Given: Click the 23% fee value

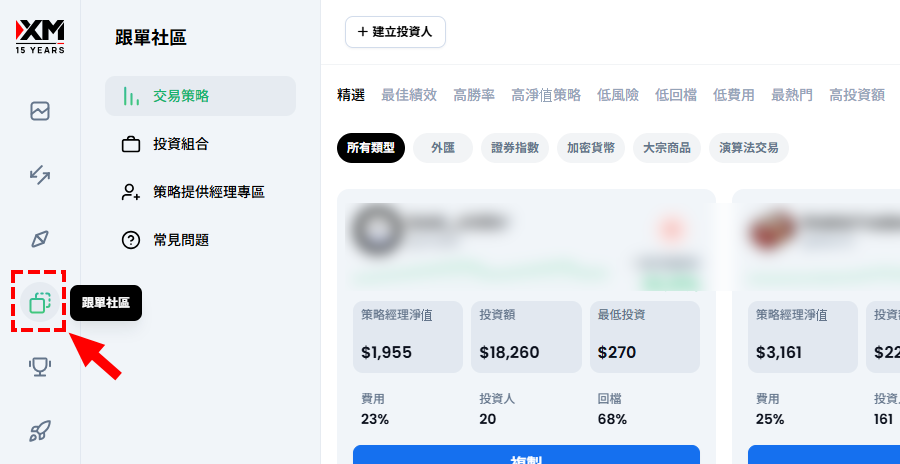Looking at the screenshot, I should [x=375, y=419].
